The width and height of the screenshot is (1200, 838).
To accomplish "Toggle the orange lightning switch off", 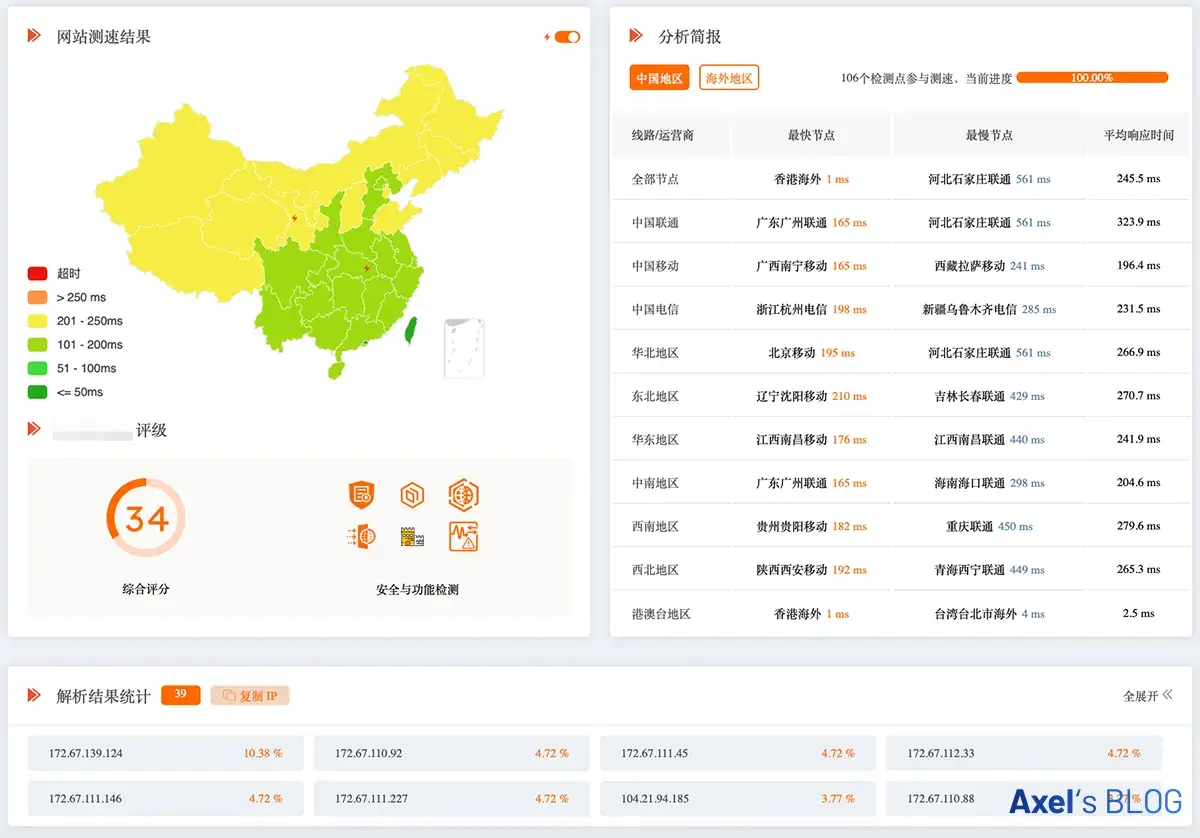I will [x=567, y=37].
